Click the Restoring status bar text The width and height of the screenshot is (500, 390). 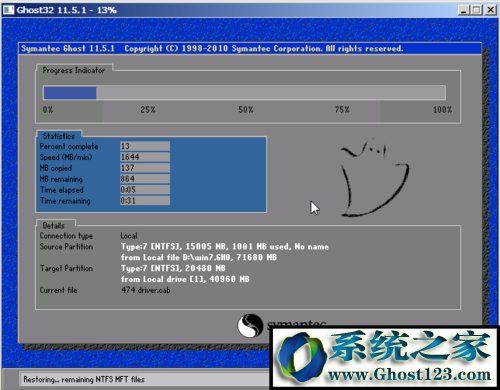(84, 379)
